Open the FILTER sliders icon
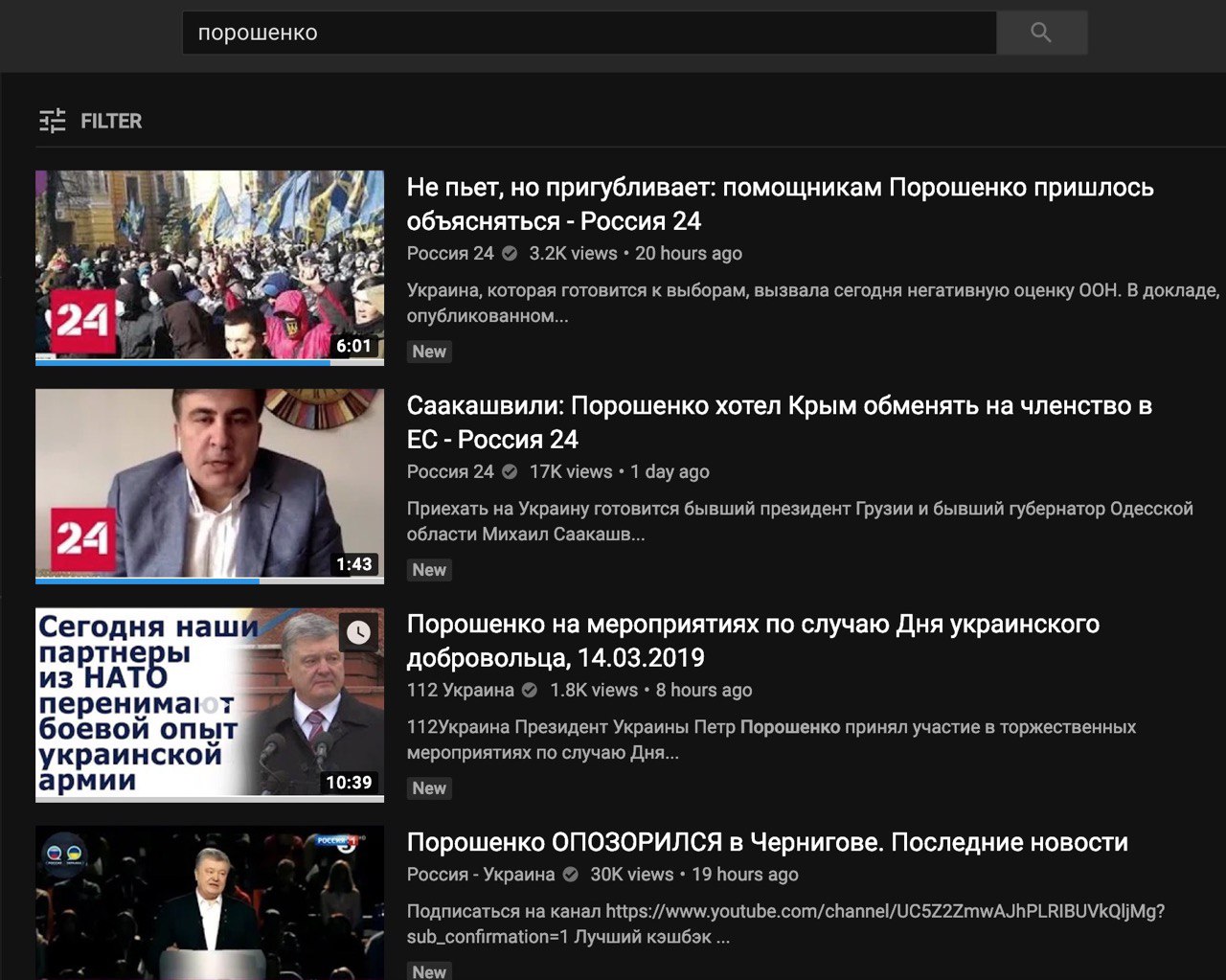This screenshot has height=980, width=1226. [53, 121]
